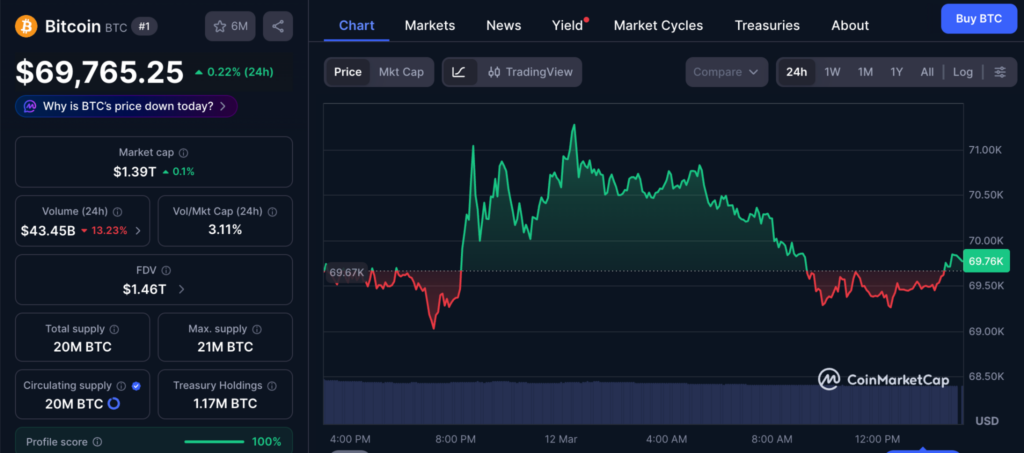Expand the FDV details chevron

click(x=181, y=289)
